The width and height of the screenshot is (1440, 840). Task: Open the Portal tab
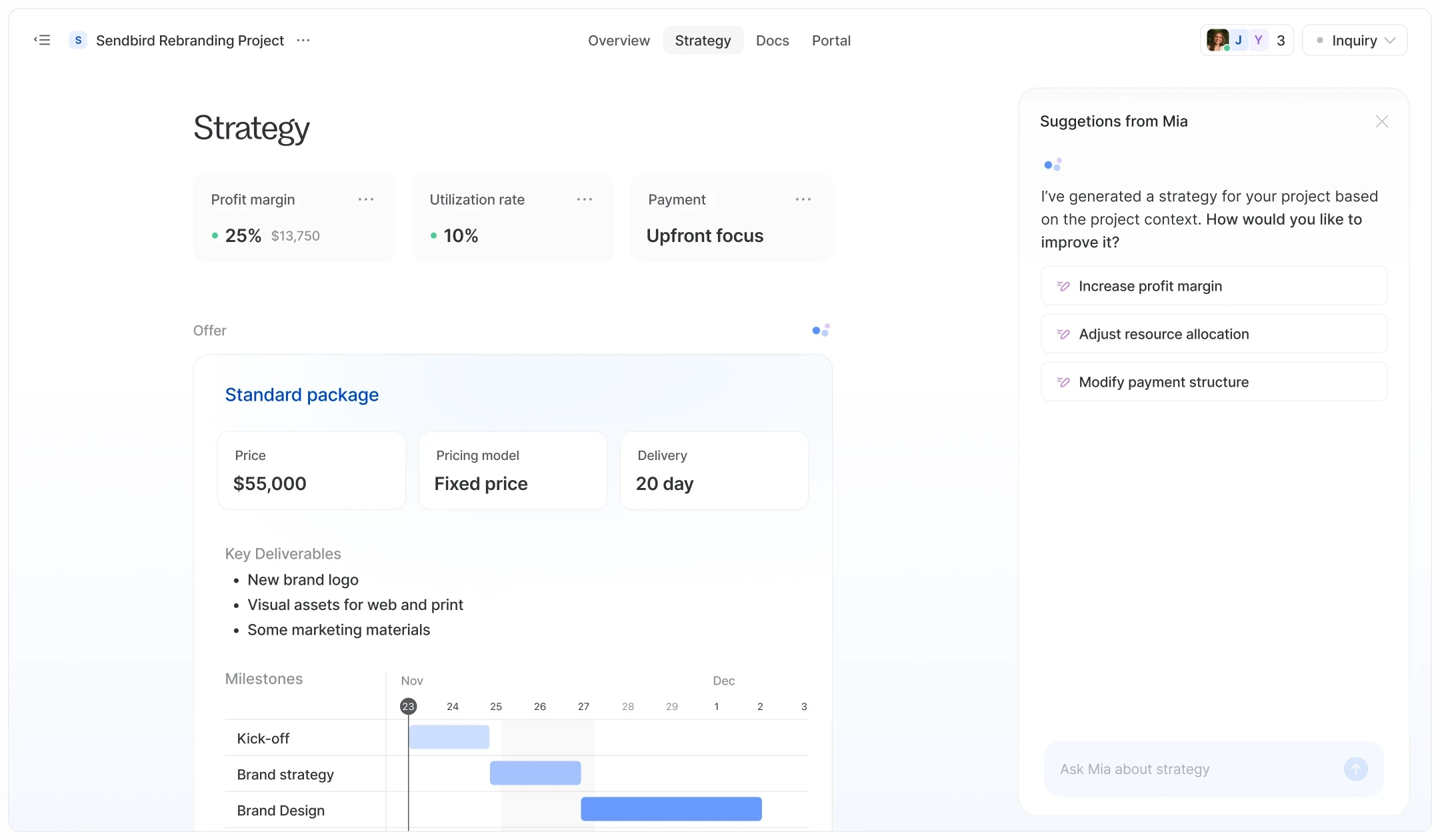coord(831,41)
